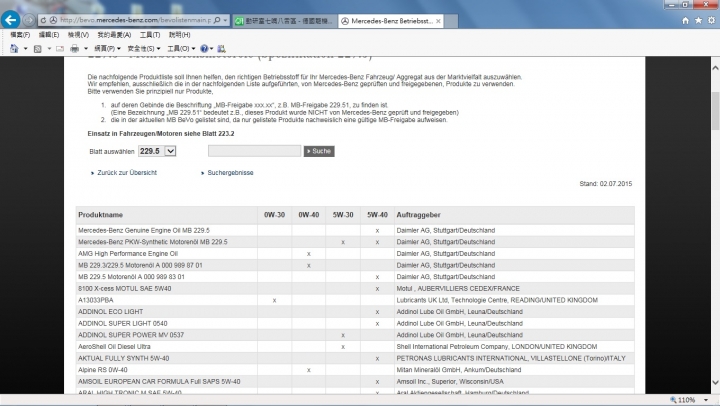Open the 檢視(V) menu
The height and width of the screenshot is (406, 720).
(x=78, y=35)
